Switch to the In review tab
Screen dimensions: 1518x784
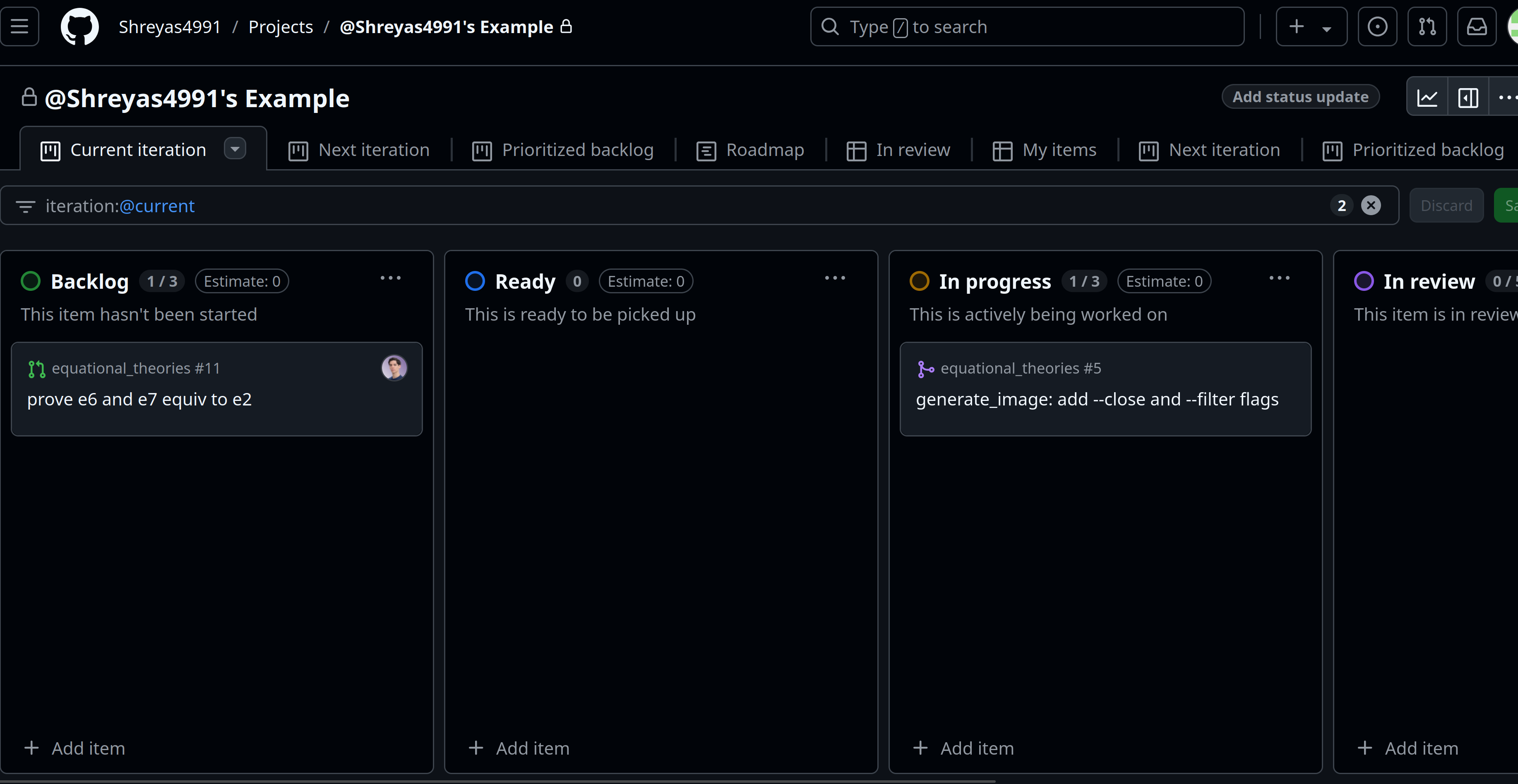coord(898,150)
